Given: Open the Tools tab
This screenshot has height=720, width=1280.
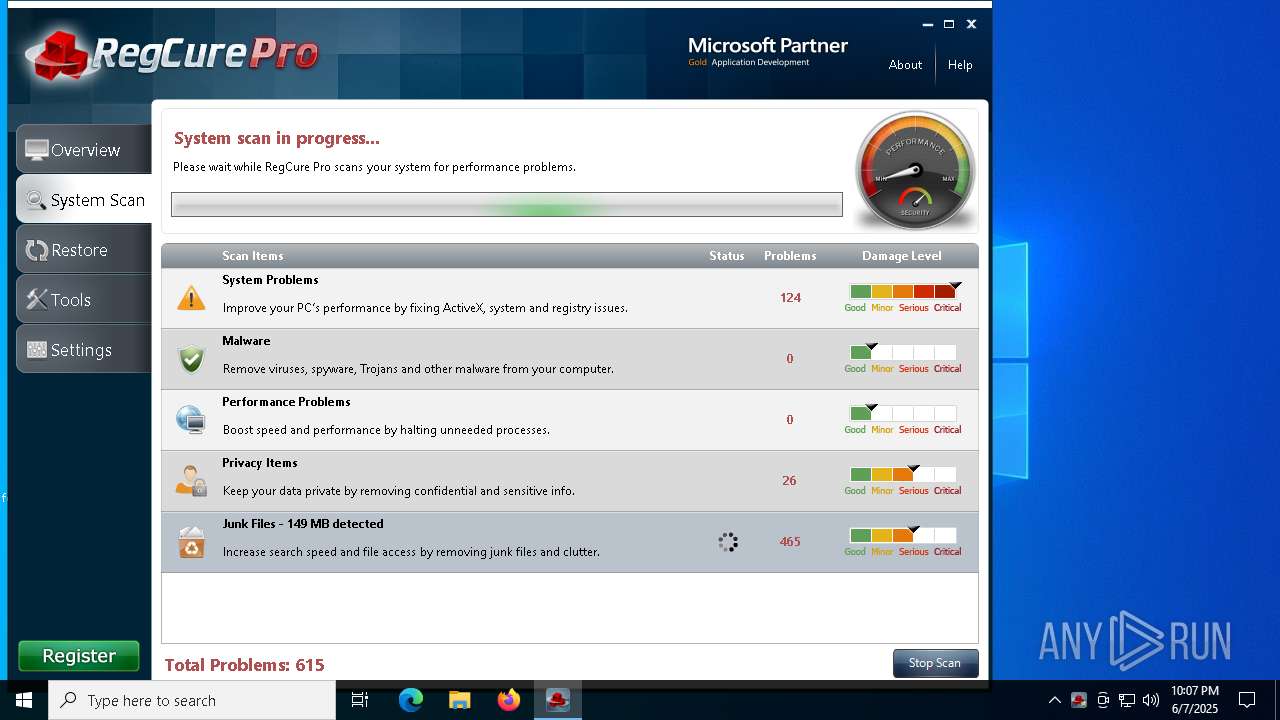Looking at the screenshot, I should pyautogui.click(x=84, y=299).
